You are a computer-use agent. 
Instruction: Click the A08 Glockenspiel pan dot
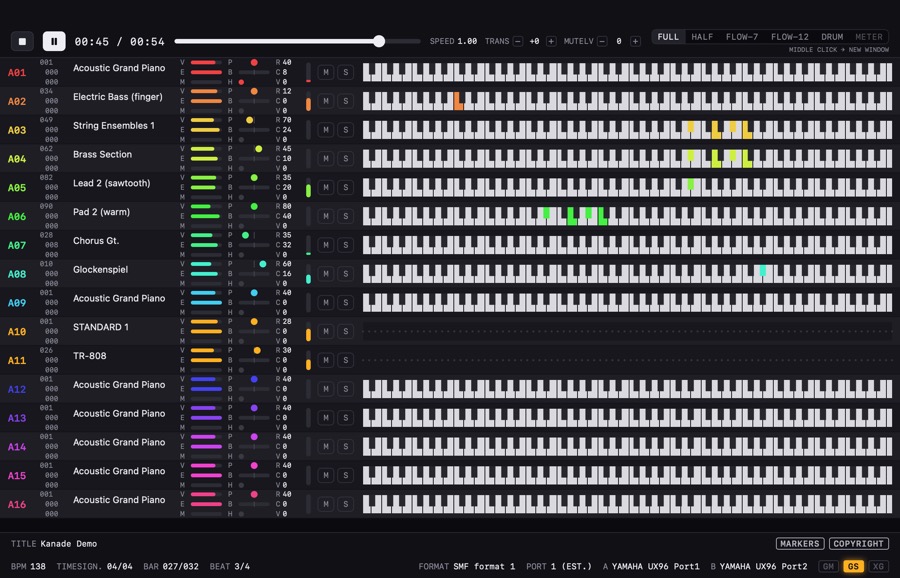click(x=262, y=264)
